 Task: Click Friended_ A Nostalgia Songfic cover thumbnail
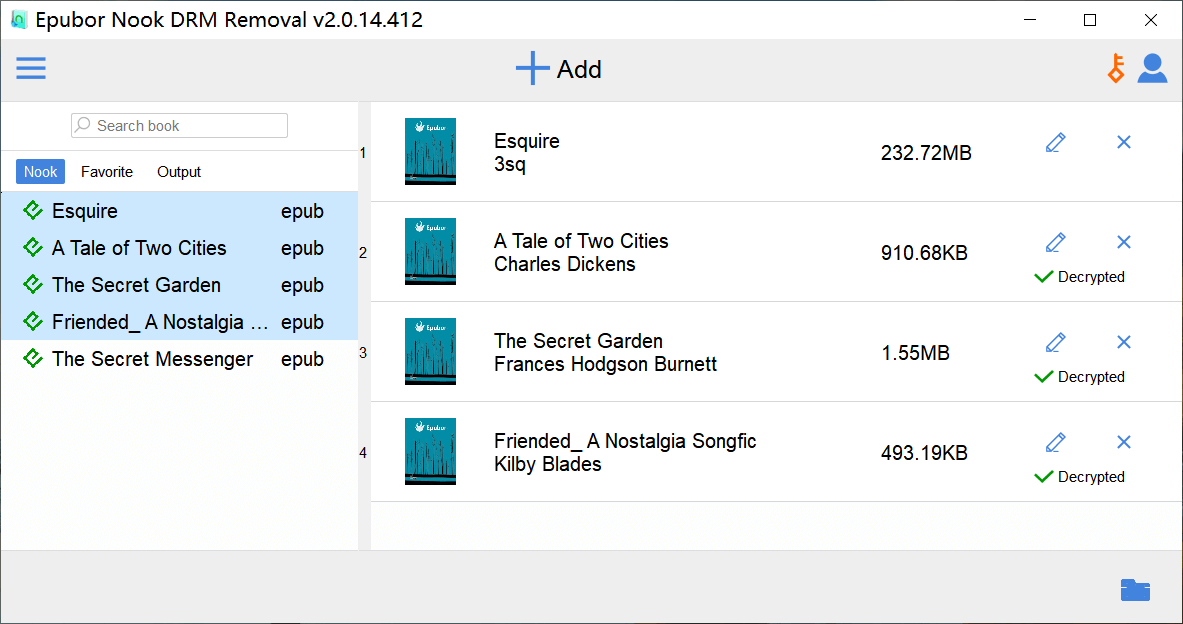[x=430, y=451]
